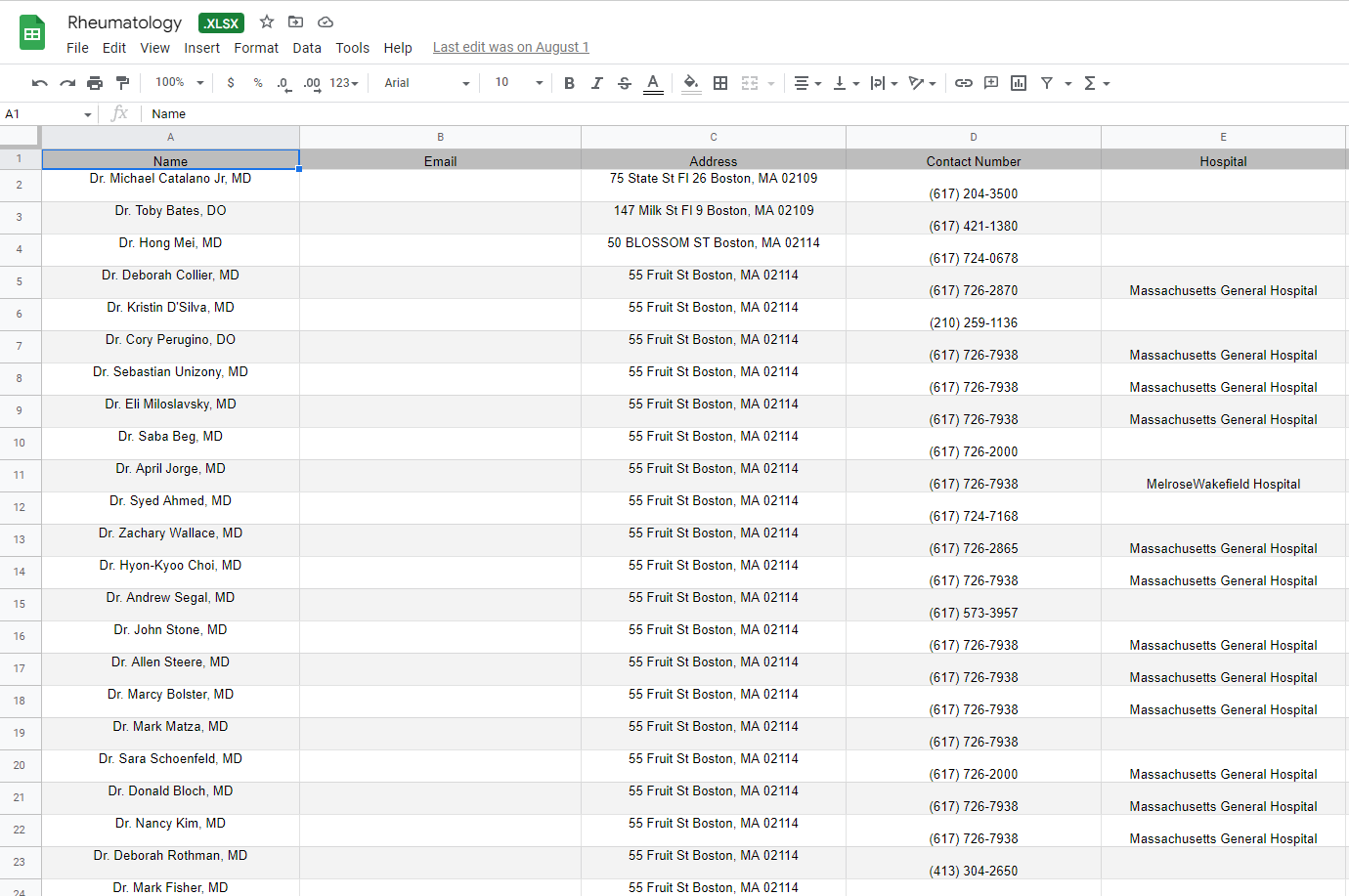
Task: Select the phone number (210) 259-1136
Action: tap(974, 315)
